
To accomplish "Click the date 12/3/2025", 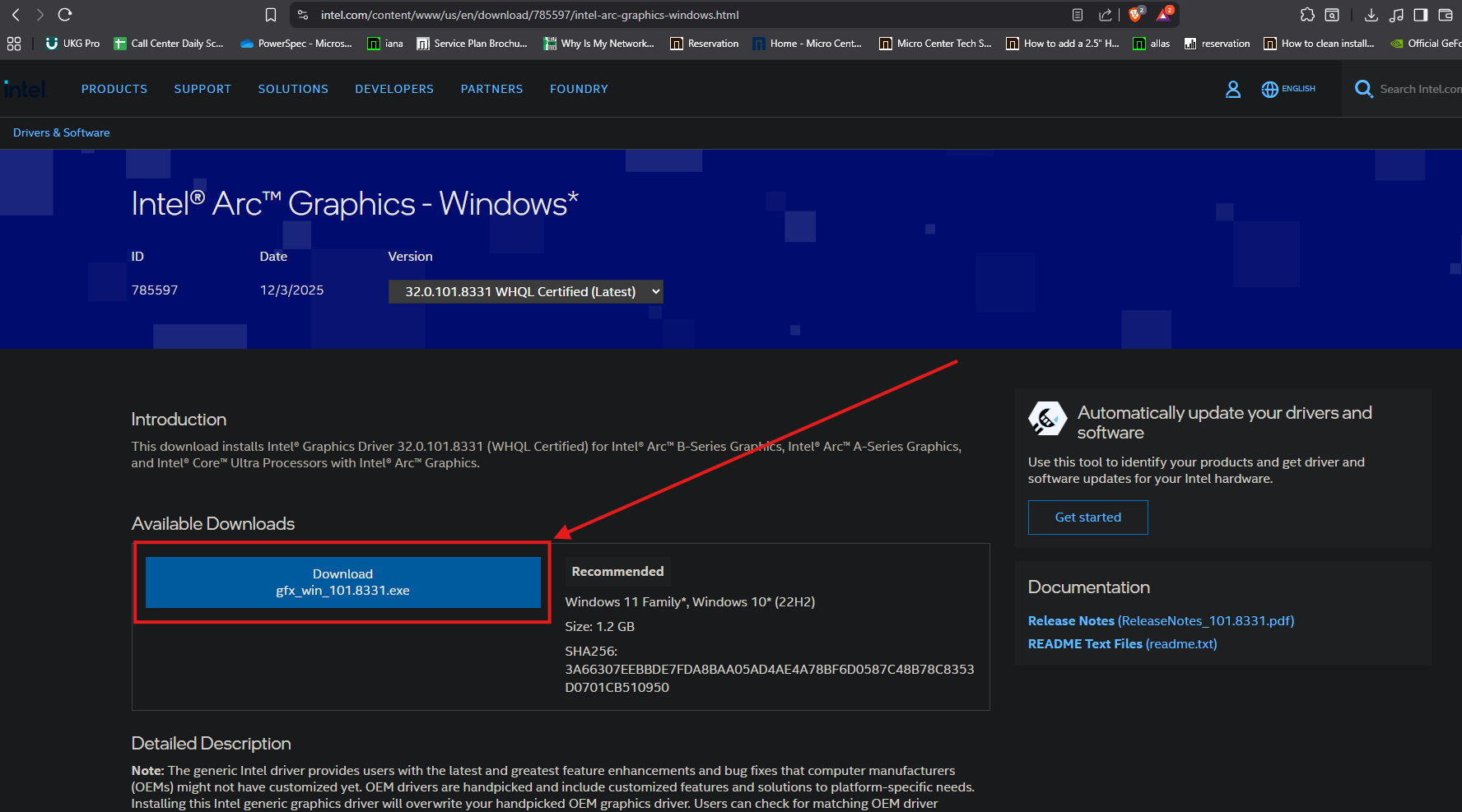I will click(x=291, y=290).
